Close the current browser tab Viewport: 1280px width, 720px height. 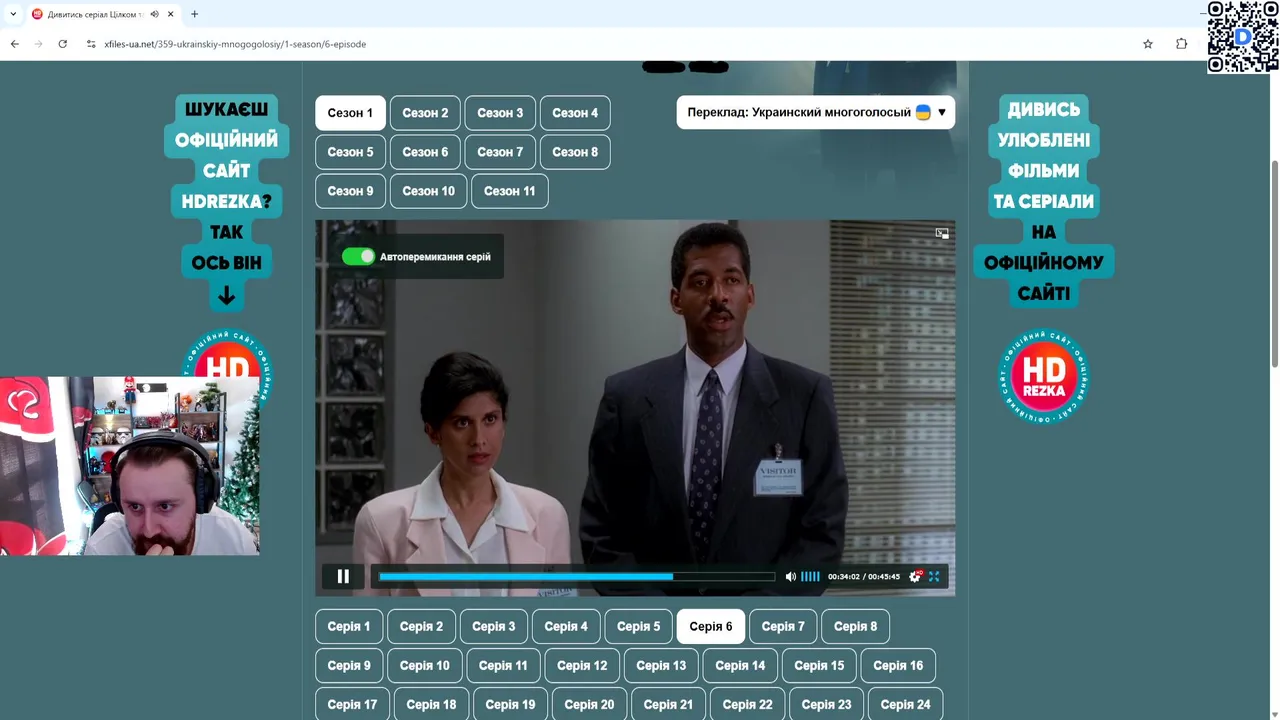(171, 14)
